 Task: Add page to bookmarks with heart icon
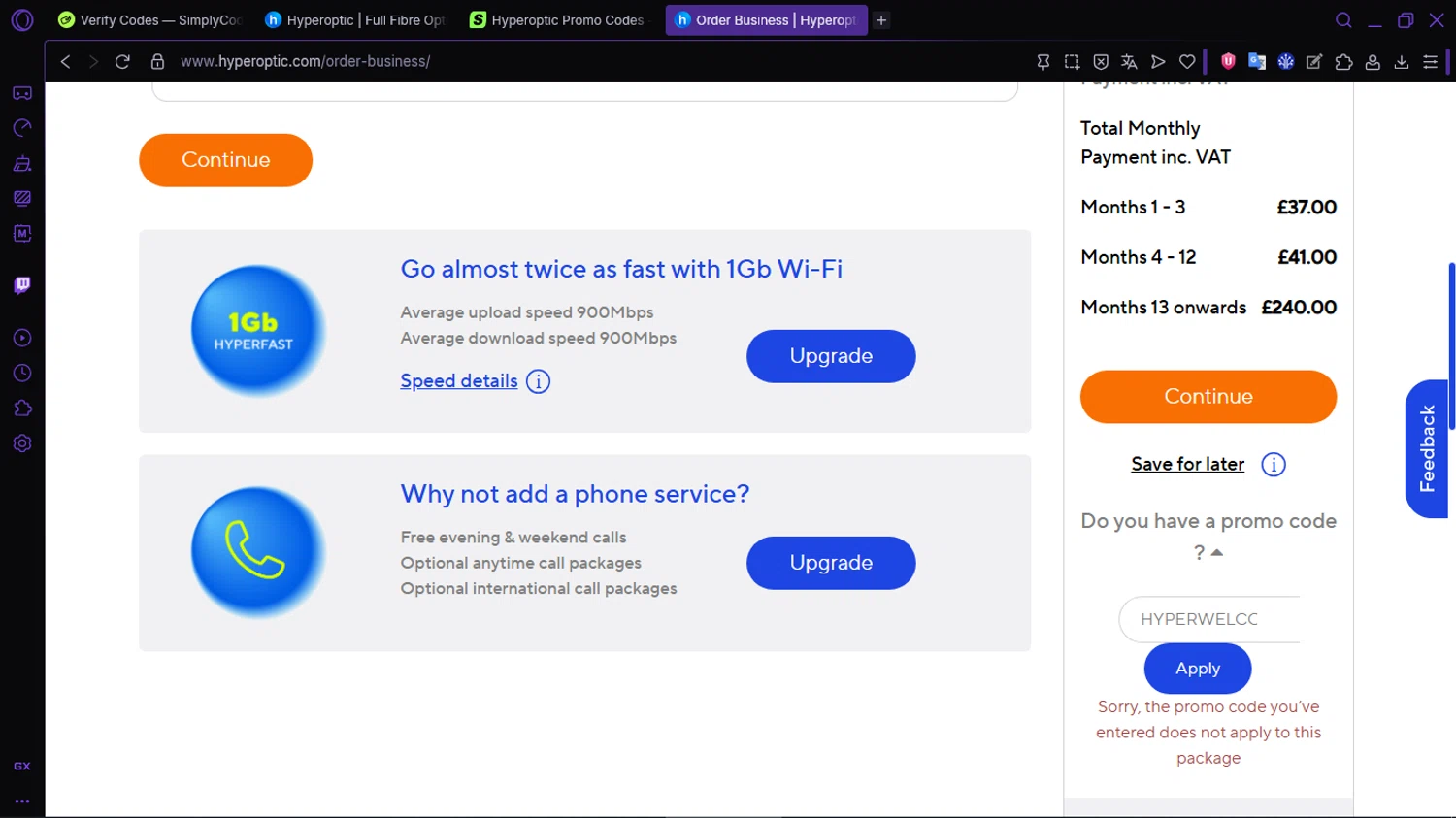click(1187, 62)
